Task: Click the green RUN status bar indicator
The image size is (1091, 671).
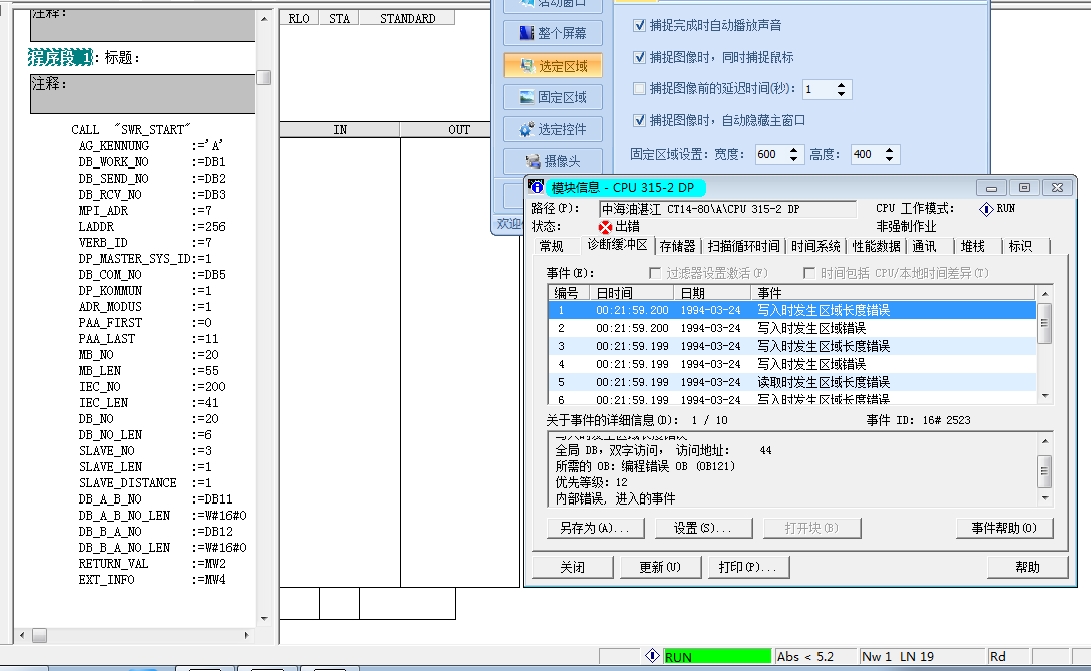Action: pos(717,656)
